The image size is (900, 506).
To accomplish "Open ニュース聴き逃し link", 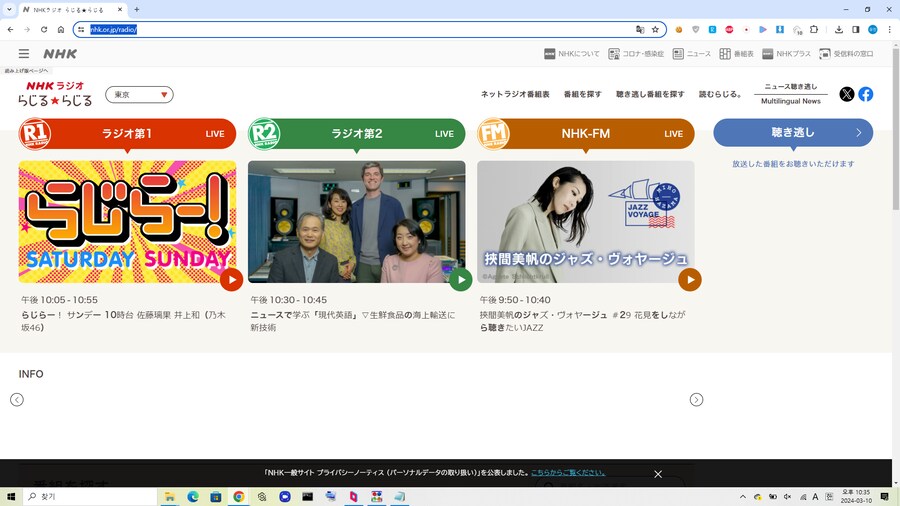I will (x=791, y=87).
